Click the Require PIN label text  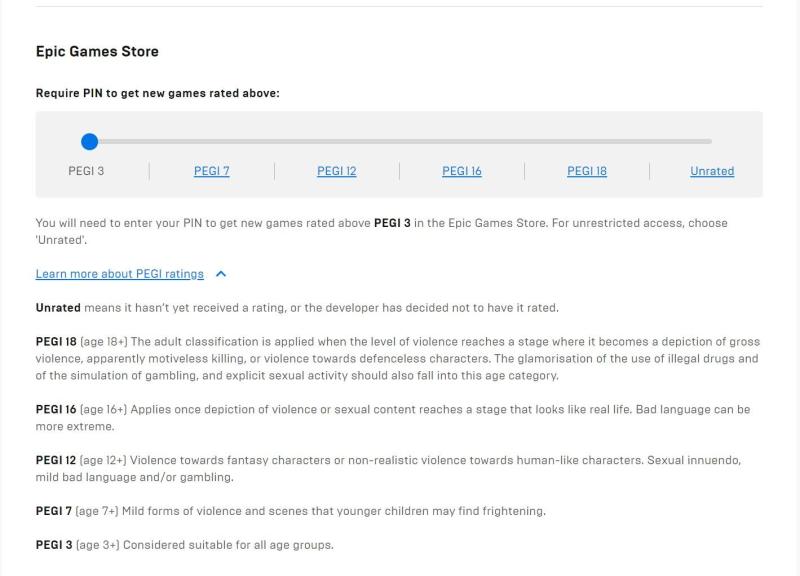coord(158,93)
